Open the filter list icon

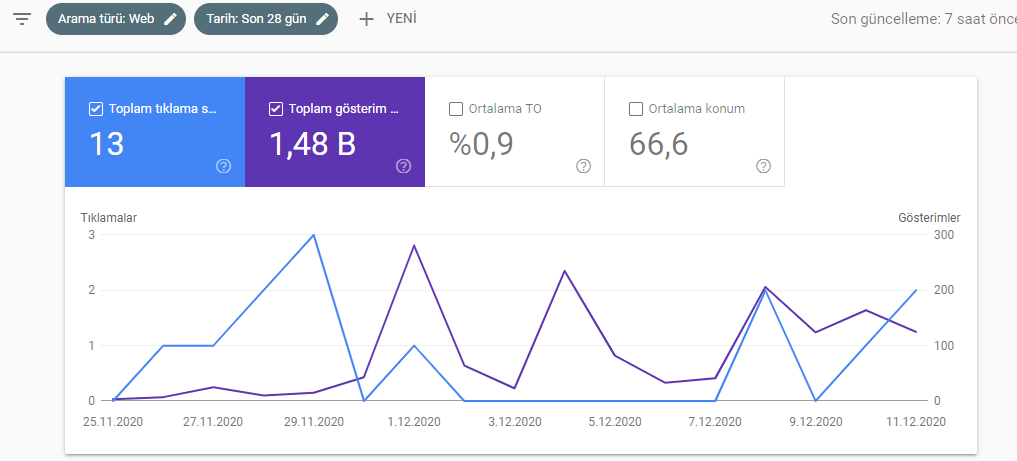(22, 19)
